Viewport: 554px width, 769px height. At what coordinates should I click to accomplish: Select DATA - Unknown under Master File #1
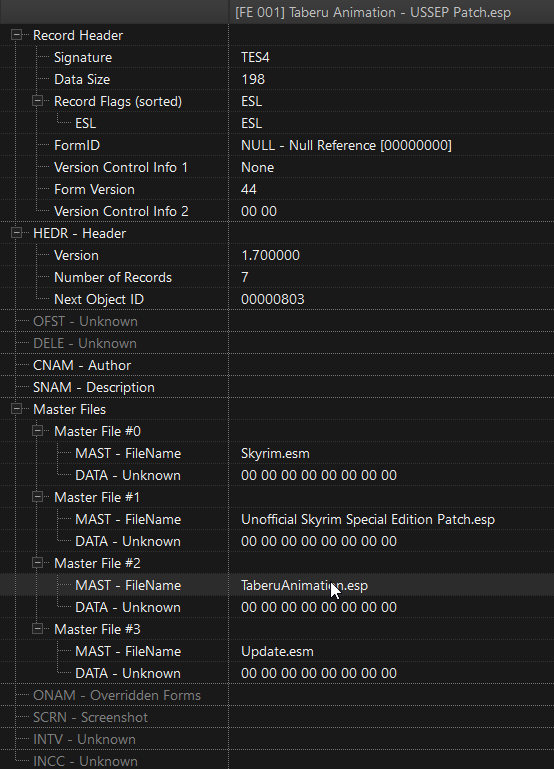tap(127, 541)
